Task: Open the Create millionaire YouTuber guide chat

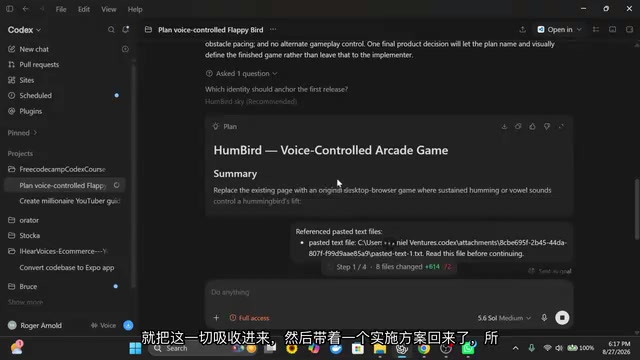Action: (x=70, y=201)
